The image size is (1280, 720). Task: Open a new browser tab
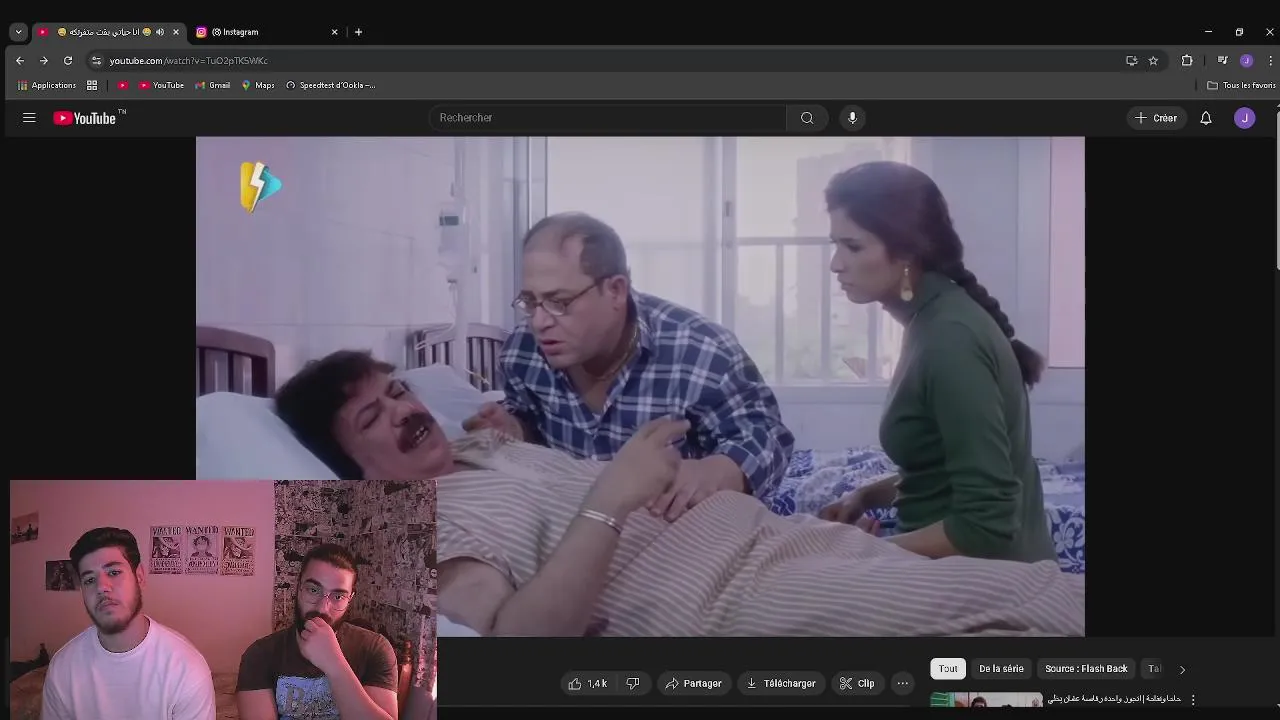point(358,32)
